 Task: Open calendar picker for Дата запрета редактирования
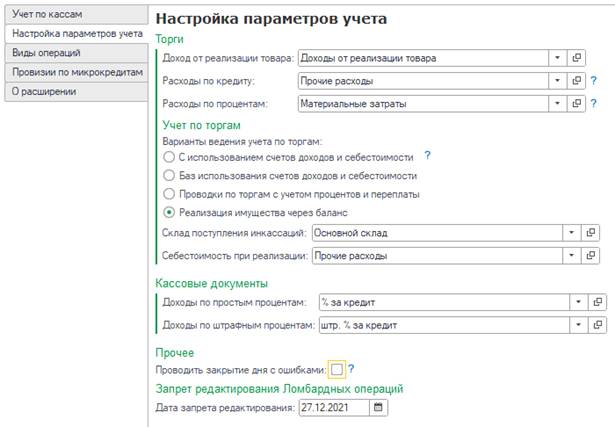pos(378,407)
